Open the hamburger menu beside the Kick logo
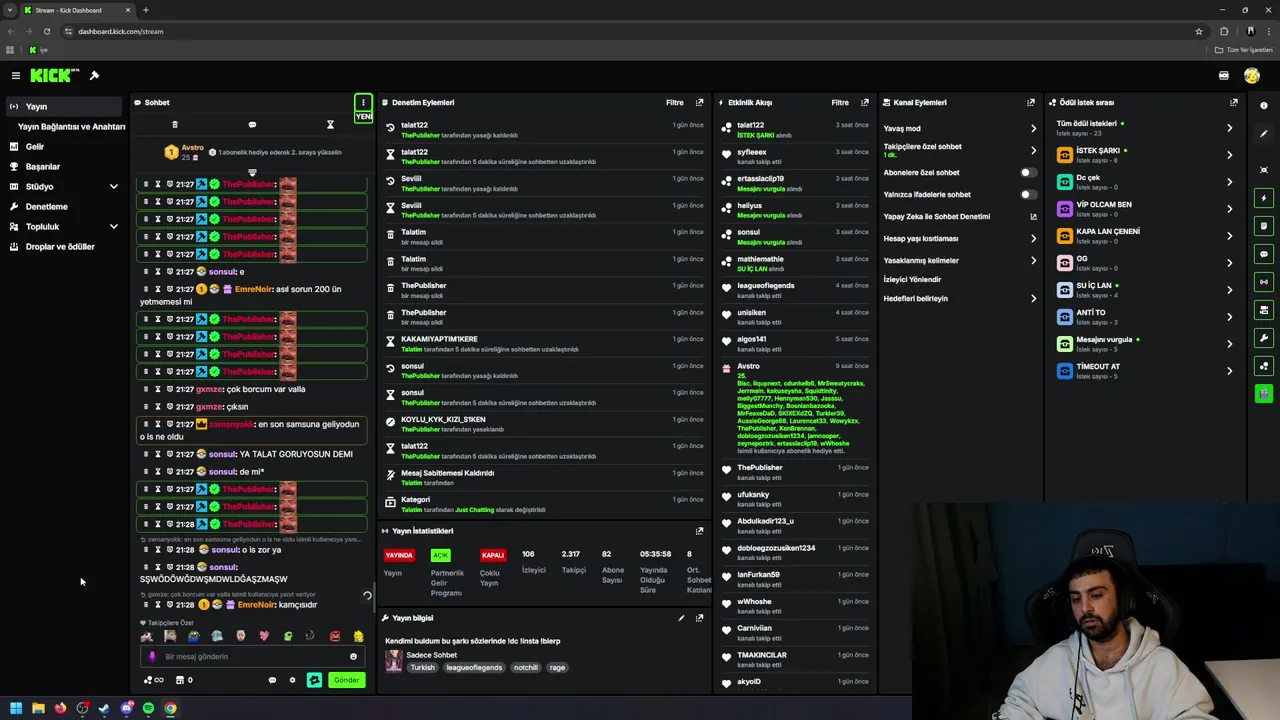1280x720 pixels. [x=16, y=76]
